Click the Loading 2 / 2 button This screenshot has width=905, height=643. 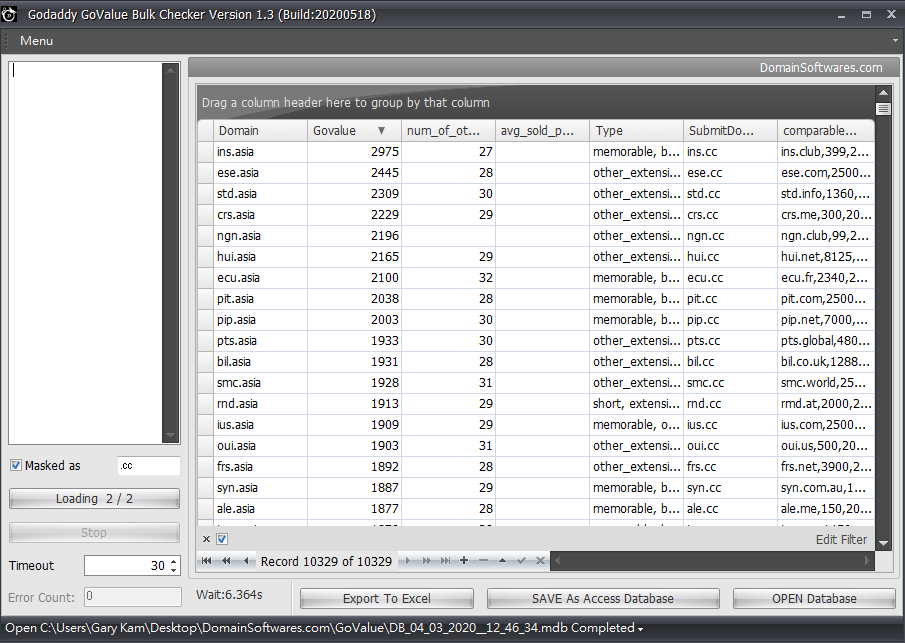[x=94, y=499]
